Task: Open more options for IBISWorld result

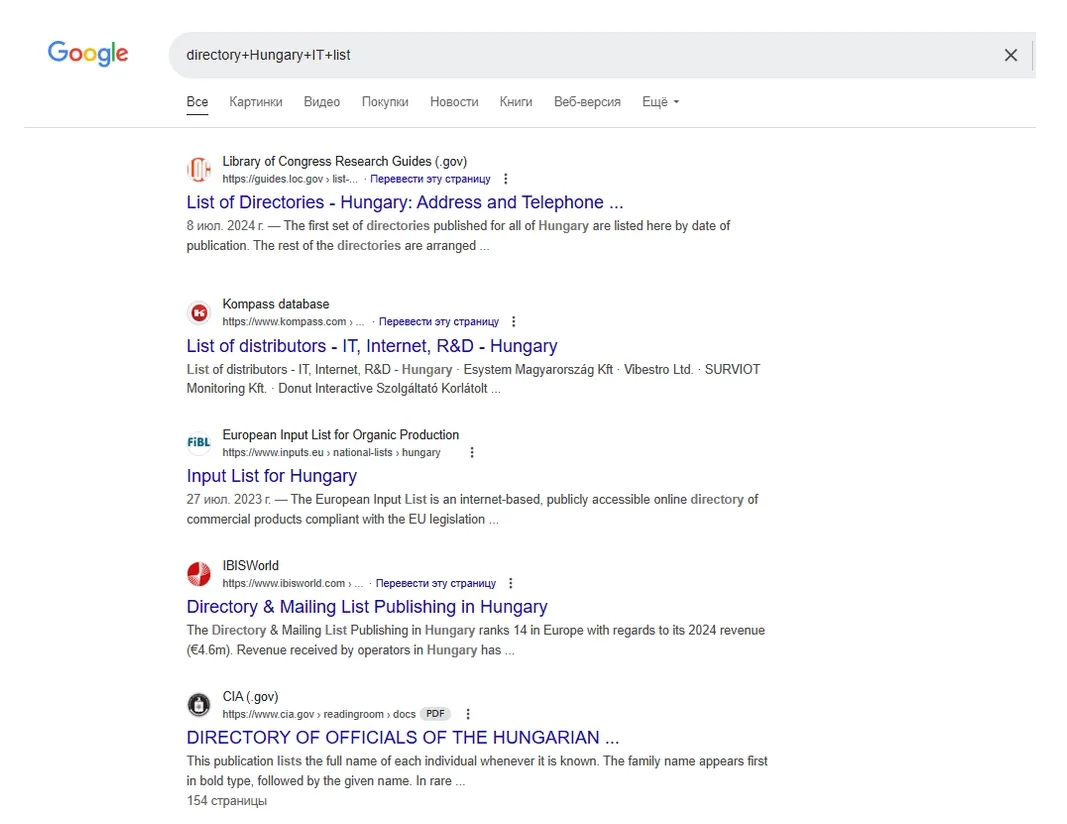Action: click(511, 583)
